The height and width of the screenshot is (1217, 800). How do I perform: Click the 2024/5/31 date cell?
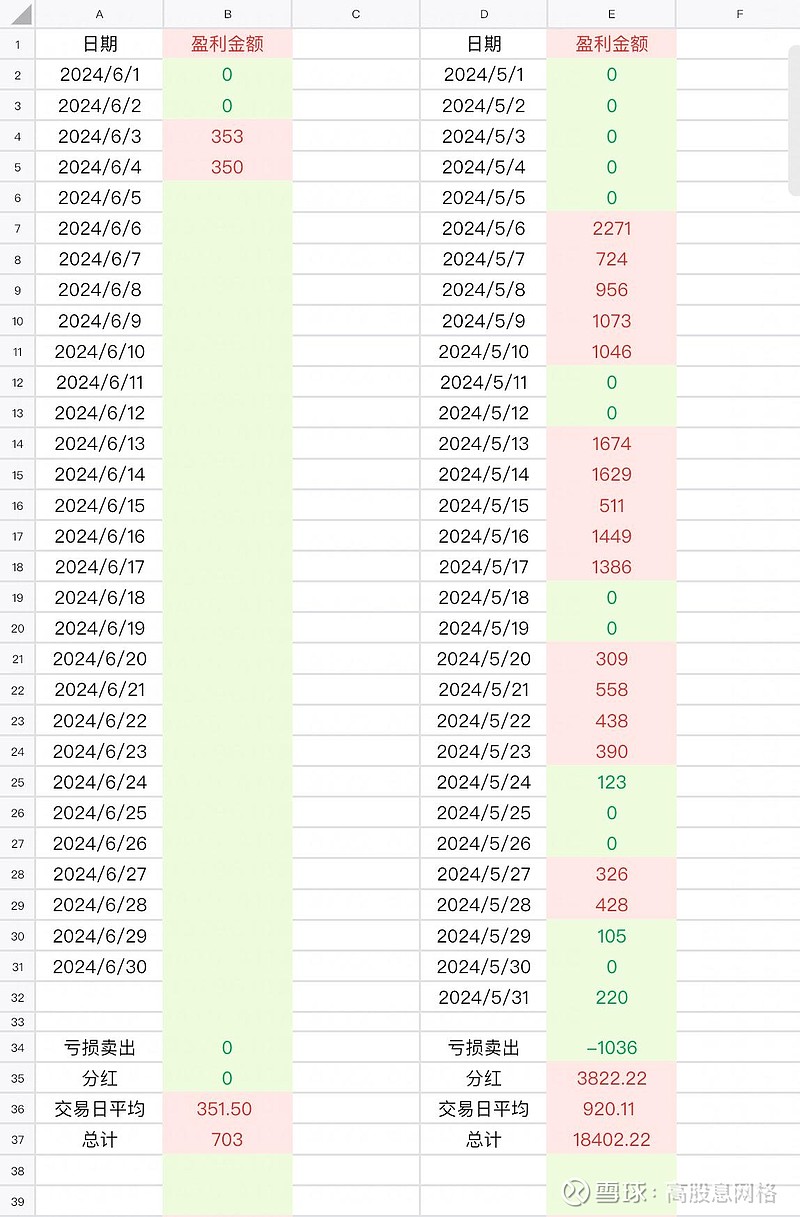[x=484, y=998]
